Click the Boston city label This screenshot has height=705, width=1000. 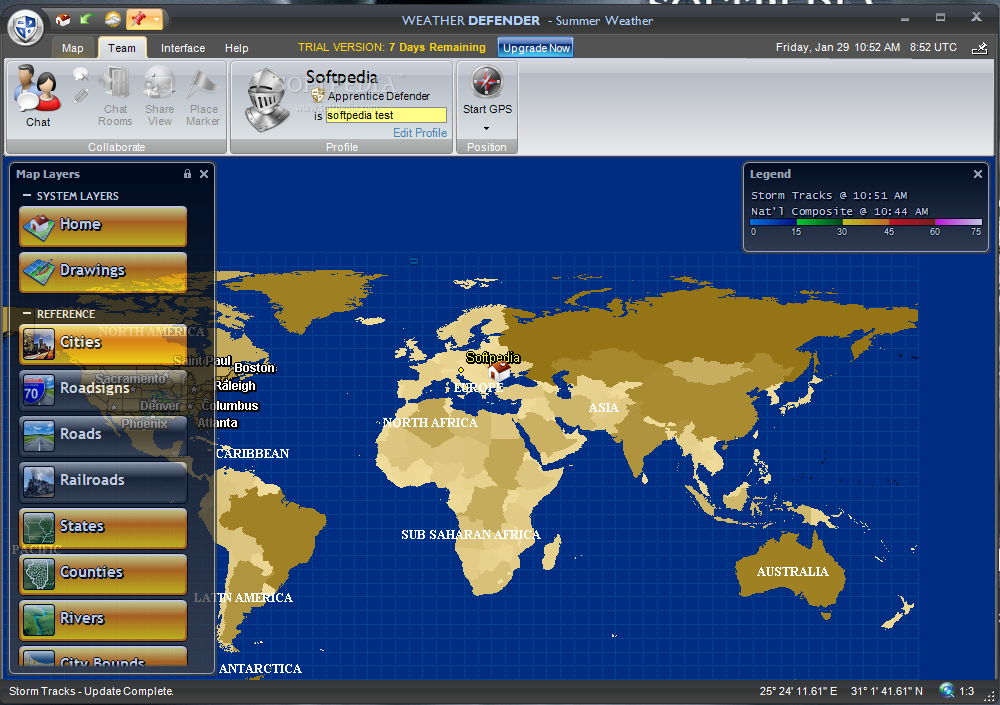[254, 368]
